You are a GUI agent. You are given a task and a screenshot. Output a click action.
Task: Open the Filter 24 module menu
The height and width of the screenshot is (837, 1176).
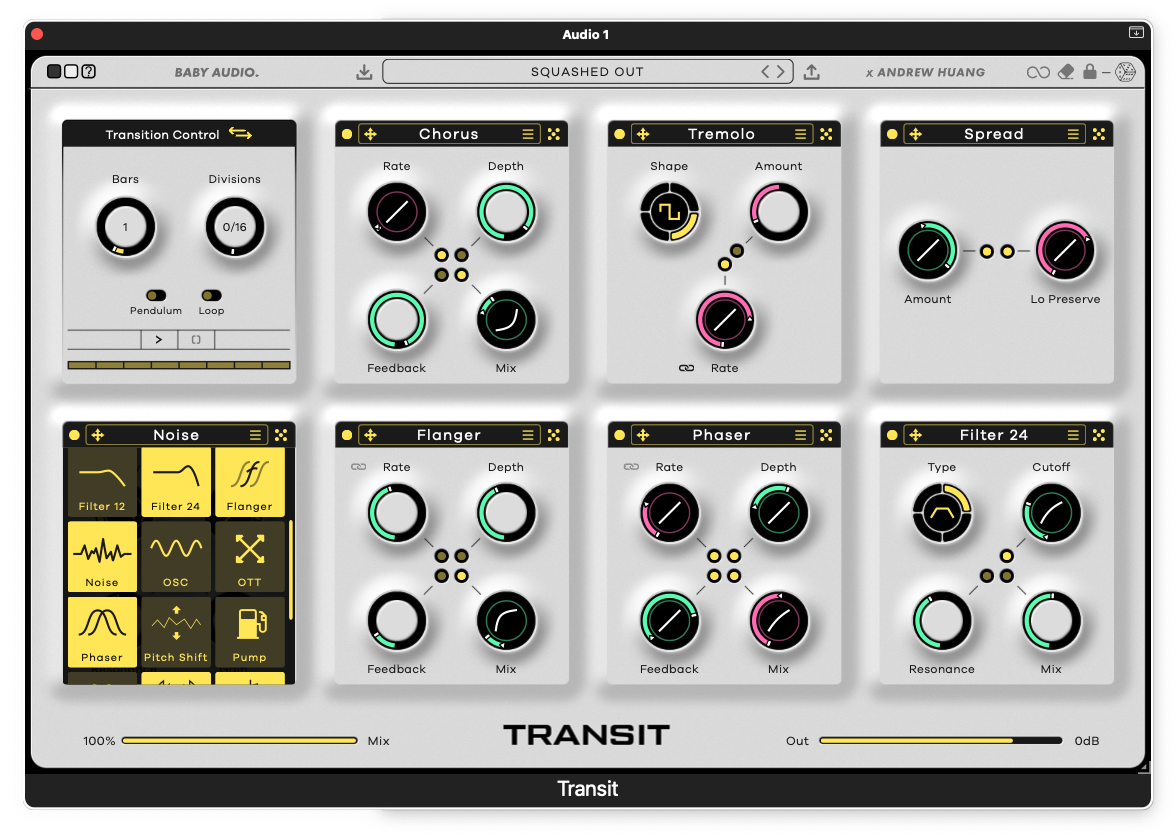pos(1073,435)
